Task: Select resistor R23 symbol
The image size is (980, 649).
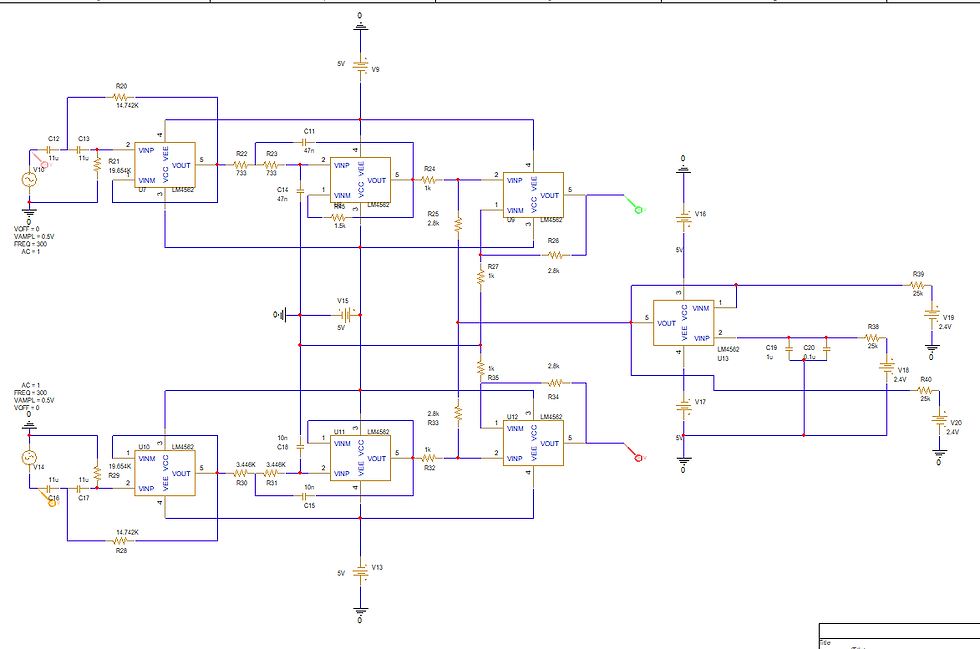Action: coord(271,165)
